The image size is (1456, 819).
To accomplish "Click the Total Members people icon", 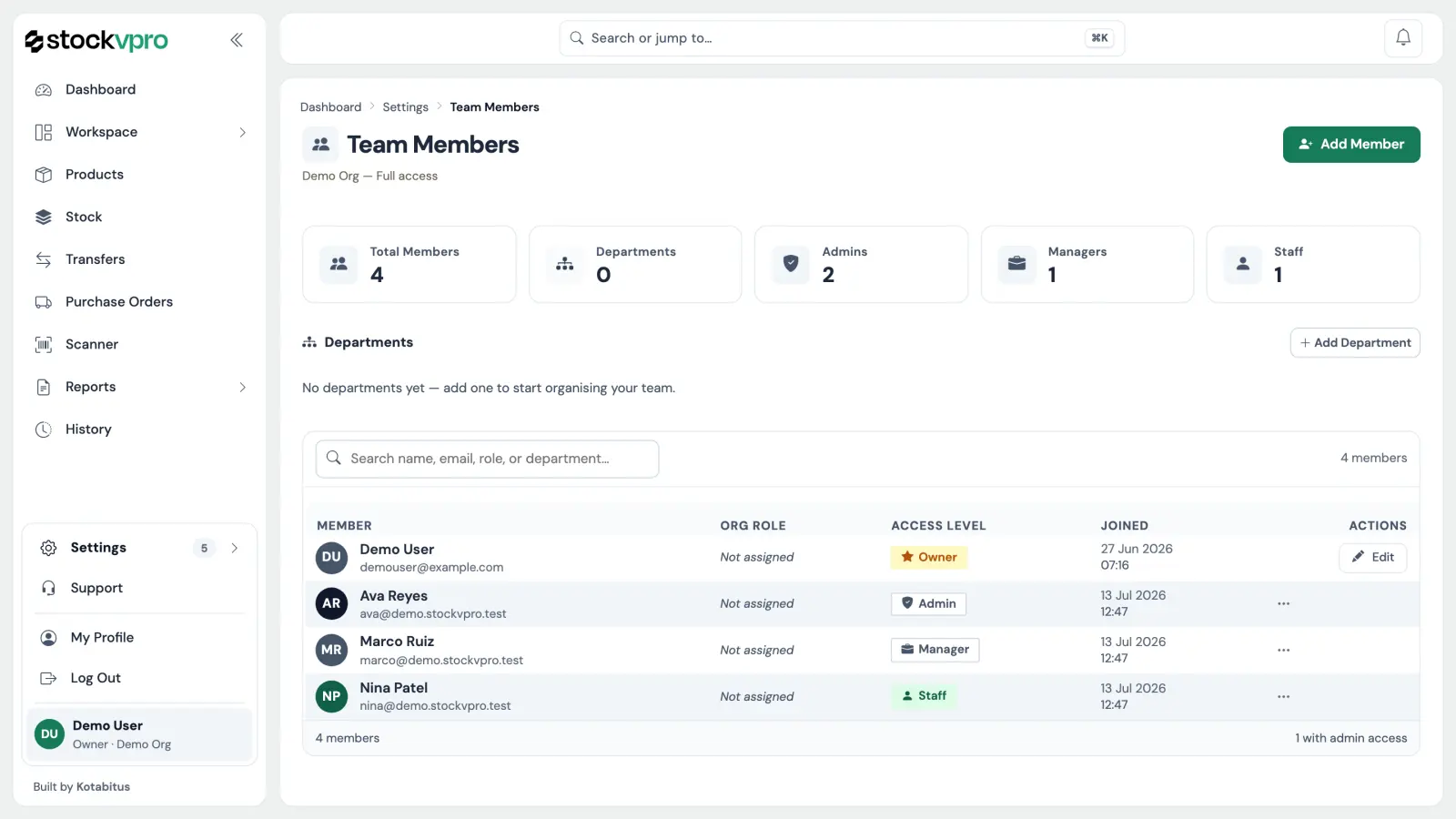I will coord(339,264).
